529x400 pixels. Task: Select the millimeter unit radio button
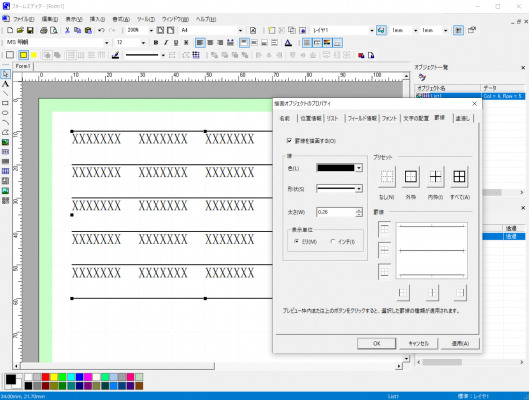pos(296,241)
